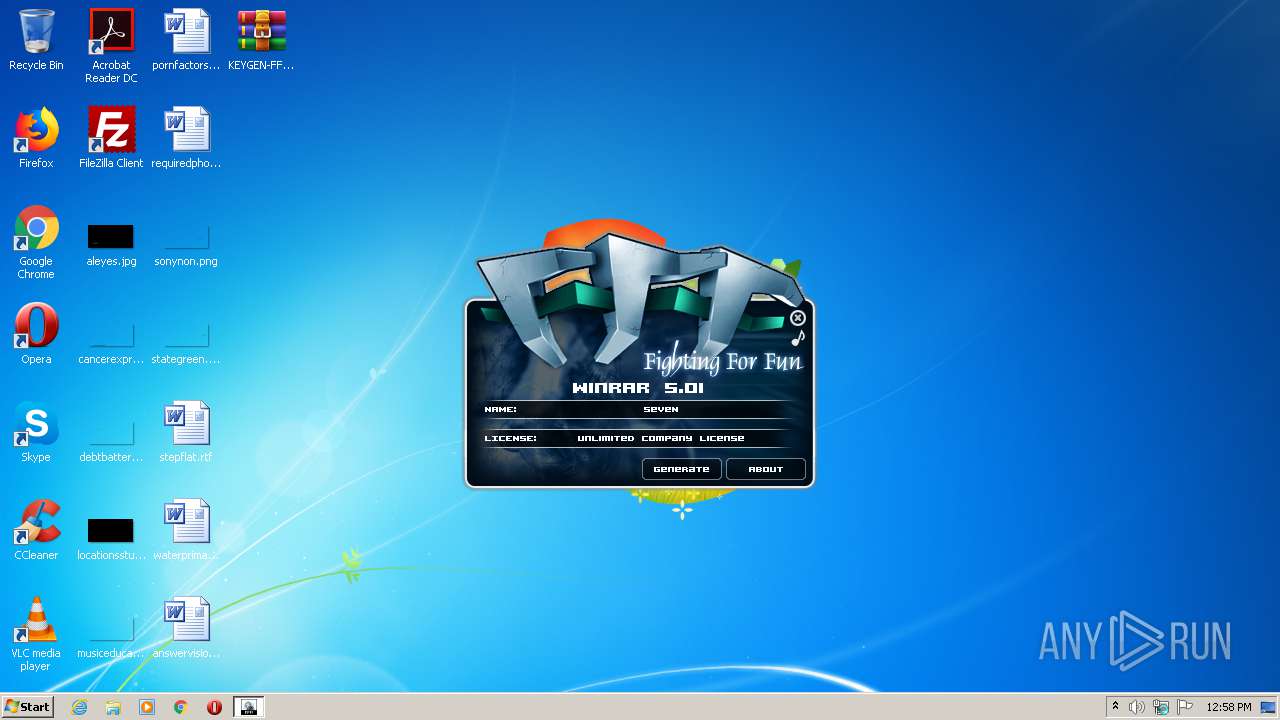Open the requiredpho Word document

(186, 139)
